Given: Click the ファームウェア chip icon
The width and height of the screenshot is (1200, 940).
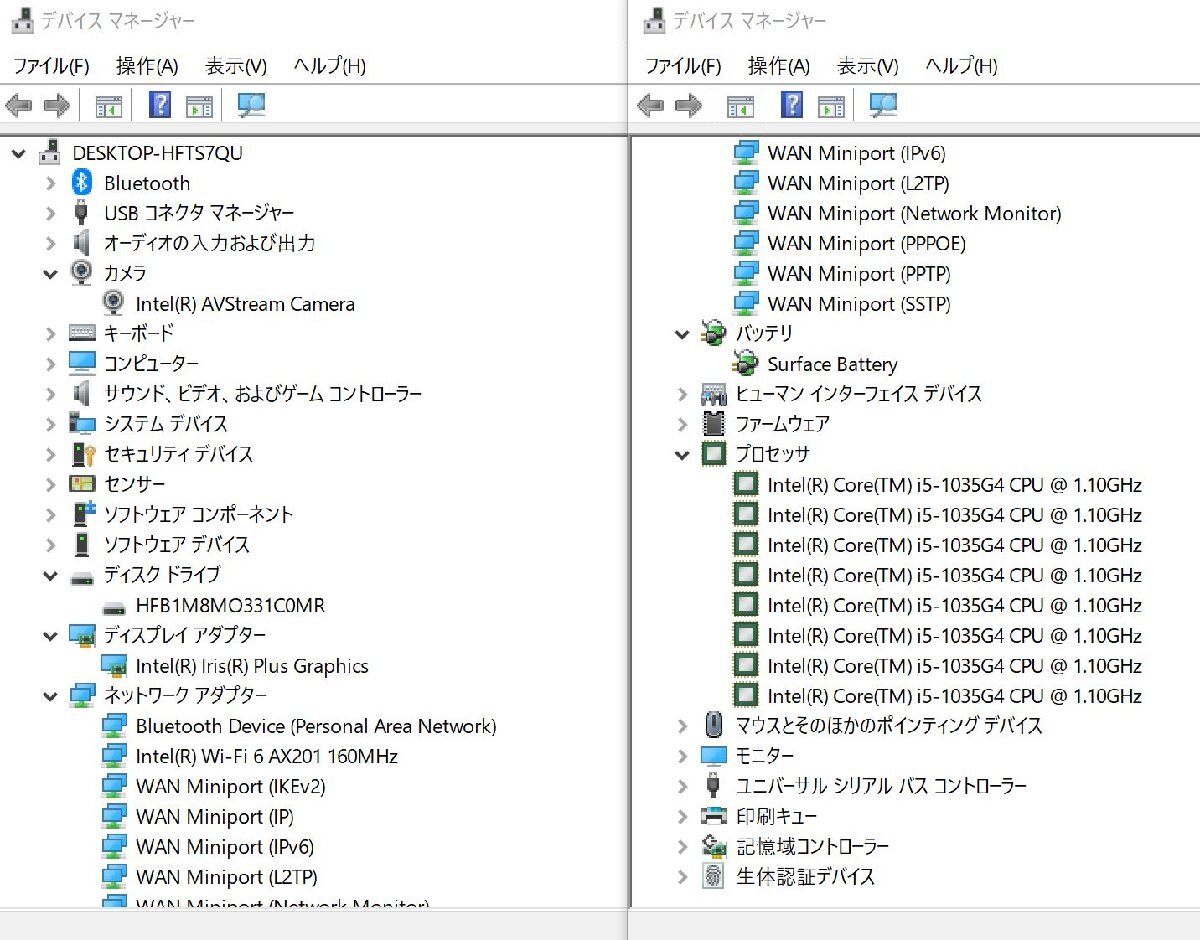Looking at the screenshot, I should 713,424.
